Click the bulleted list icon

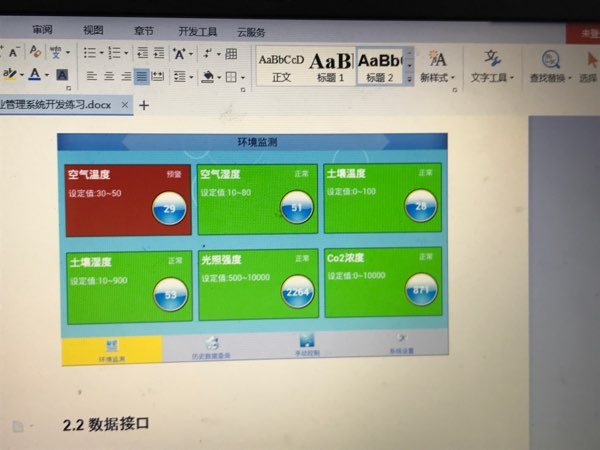click(x=90, y=53)
